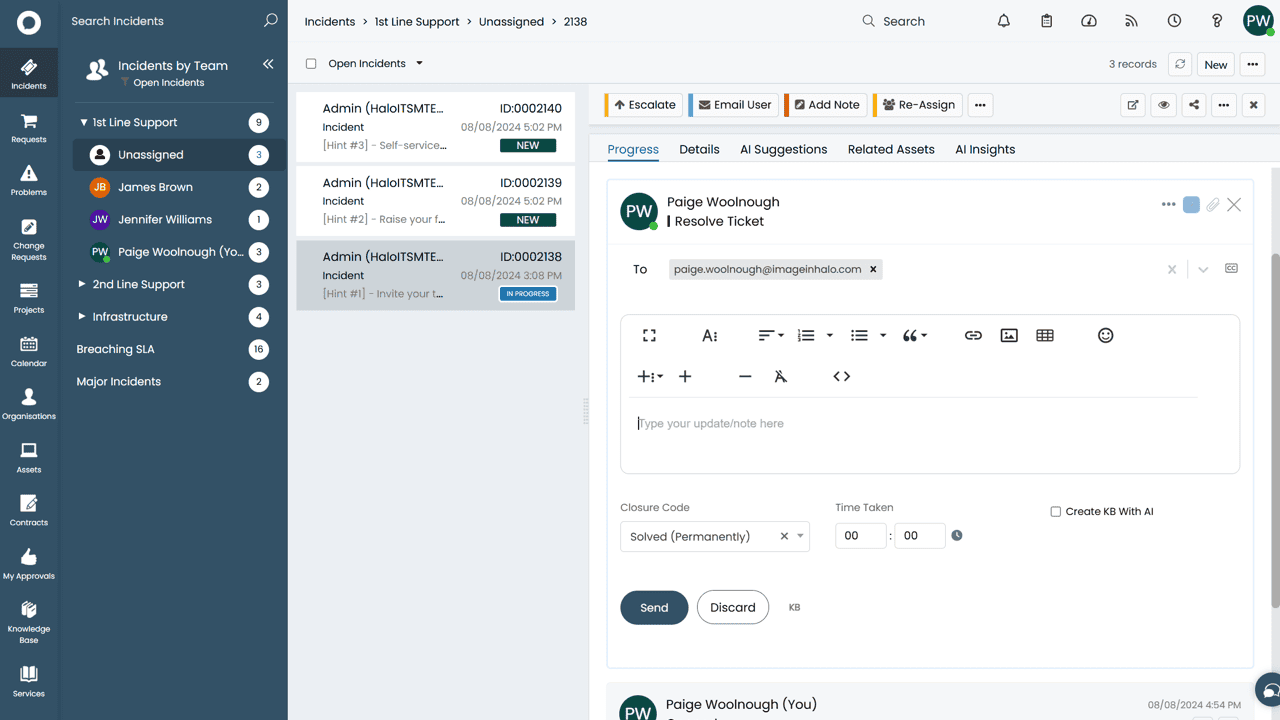The height and width of the screenshot is (720, 1280).
Task: Open the AI Suggestions tab
Action: [784, 150]
